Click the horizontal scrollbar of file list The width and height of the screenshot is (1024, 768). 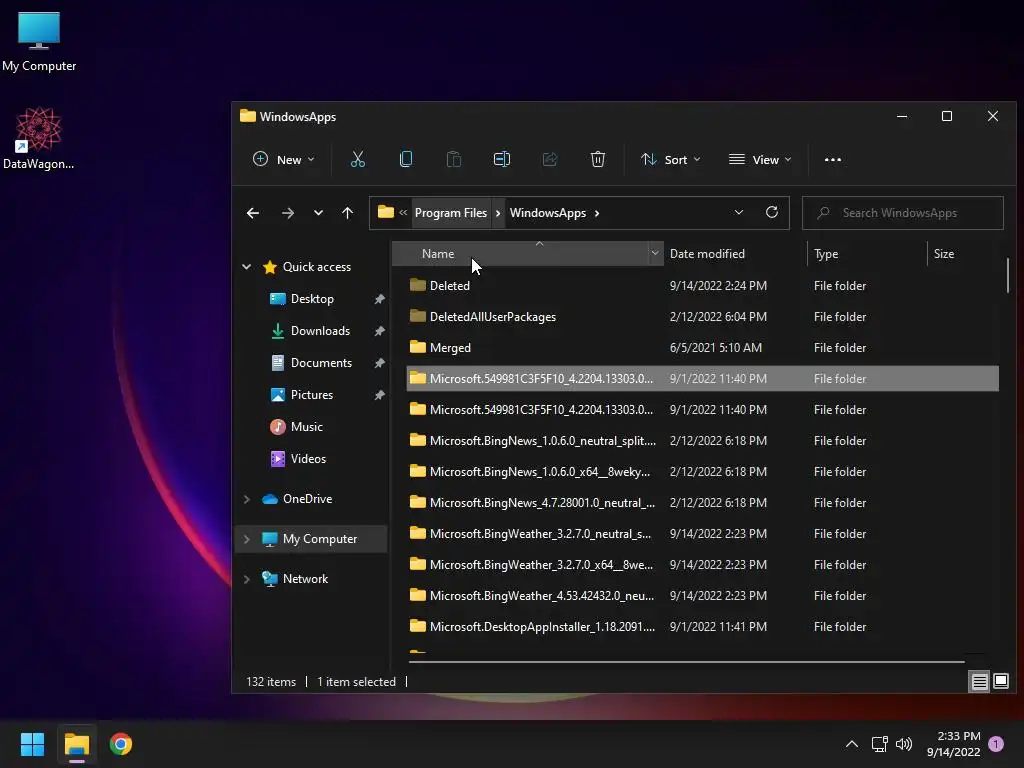tap(686, 662)
